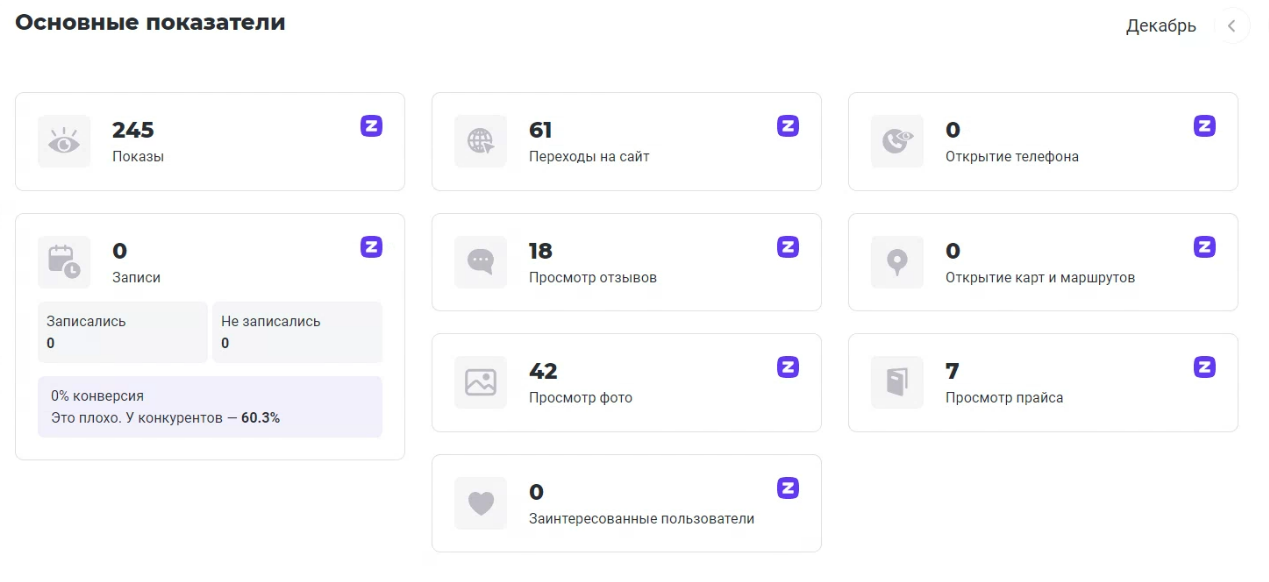1269x582 pixels.
Task: Select the Записались block
Action: pyautogui.click(x=123, y=332)
